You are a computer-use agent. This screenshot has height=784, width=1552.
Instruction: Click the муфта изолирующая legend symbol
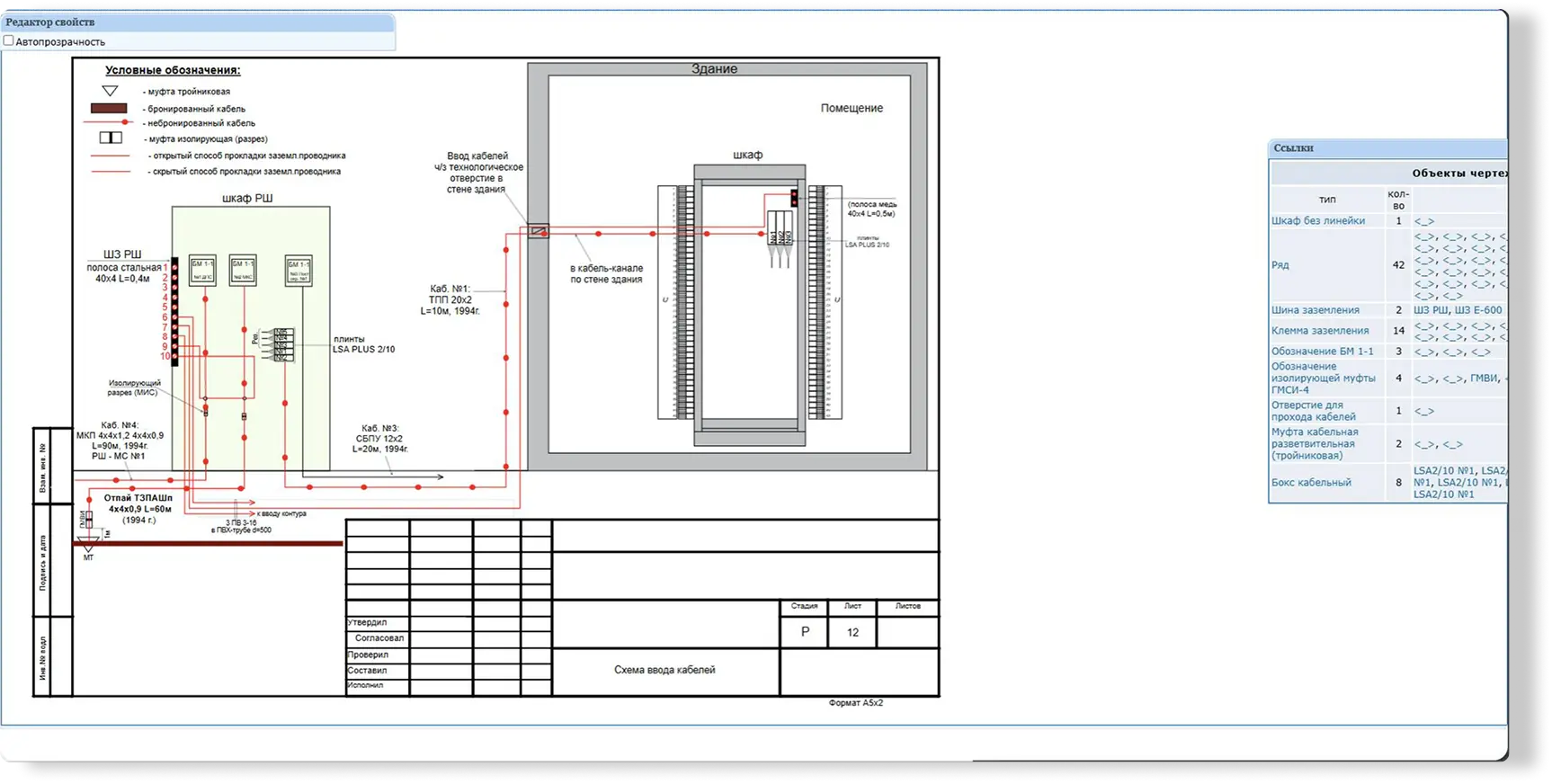coord(111,138)
